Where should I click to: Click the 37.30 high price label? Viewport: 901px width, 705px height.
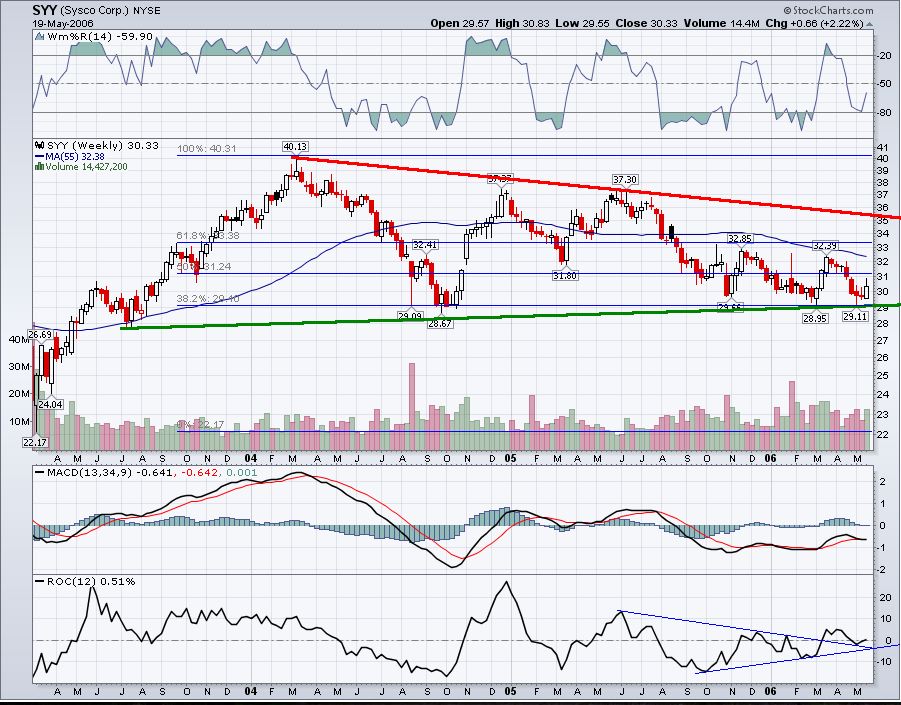coord(625,180)
